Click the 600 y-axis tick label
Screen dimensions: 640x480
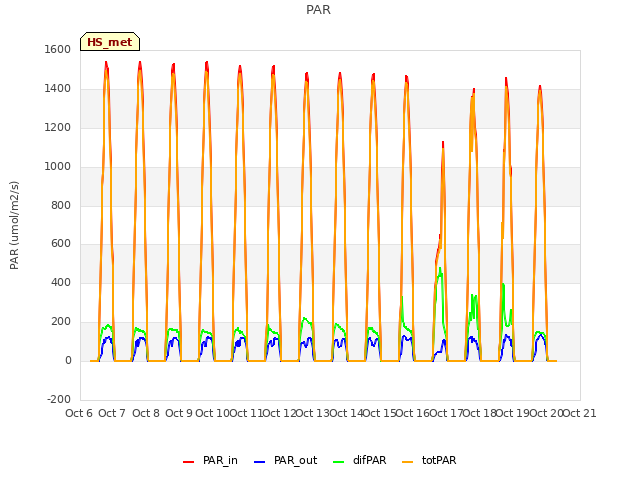point(61,244)
